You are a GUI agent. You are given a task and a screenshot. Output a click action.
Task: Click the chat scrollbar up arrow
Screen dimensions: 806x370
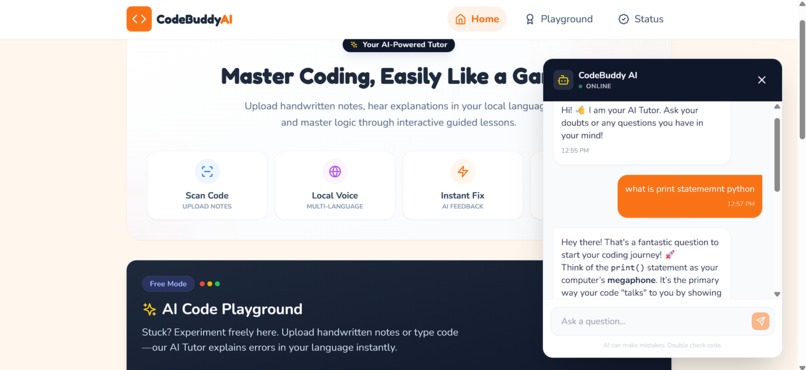pos(777,106)
